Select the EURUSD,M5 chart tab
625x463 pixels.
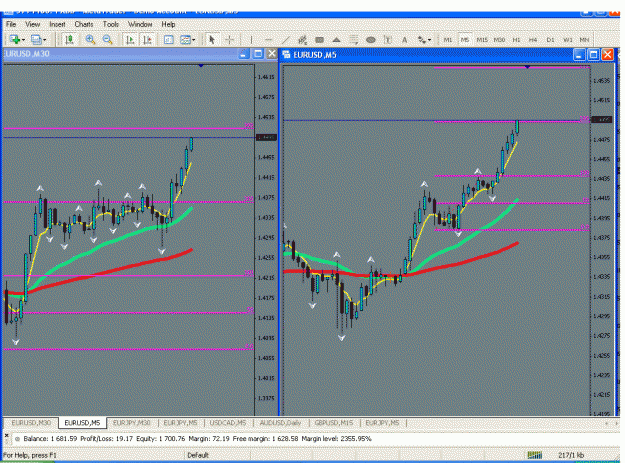[x=82, y=423]
